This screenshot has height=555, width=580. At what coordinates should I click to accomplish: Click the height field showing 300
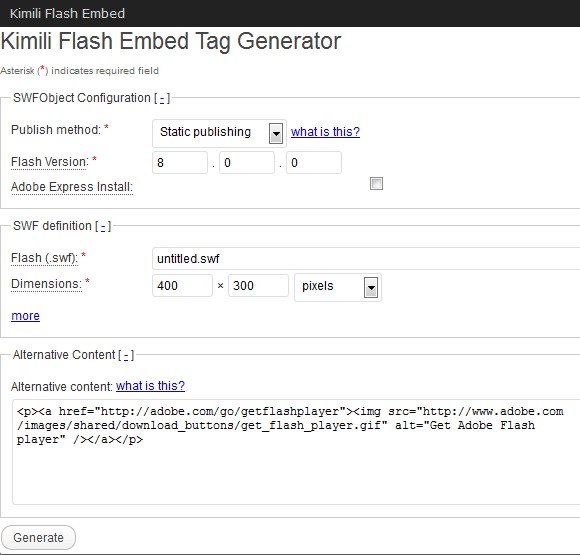click(258, 286)
